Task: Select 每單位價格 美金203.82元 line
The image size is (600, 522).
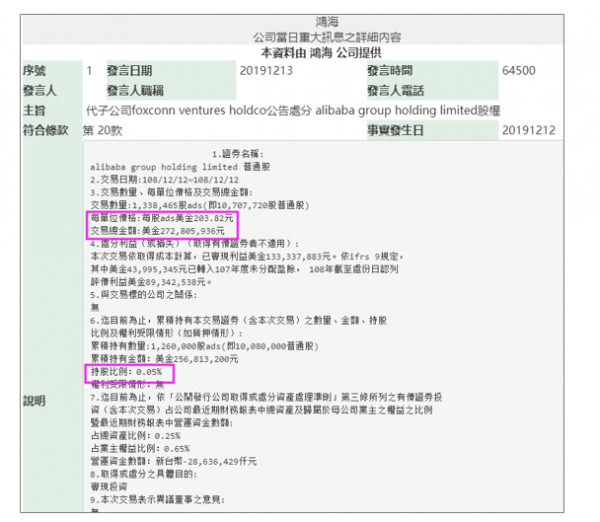Action: click(162, 218)
